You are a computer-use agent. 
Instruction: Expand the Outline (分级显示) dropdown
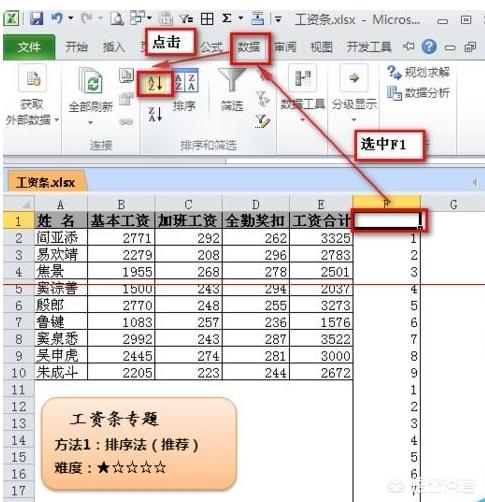(x=354, y=93)
